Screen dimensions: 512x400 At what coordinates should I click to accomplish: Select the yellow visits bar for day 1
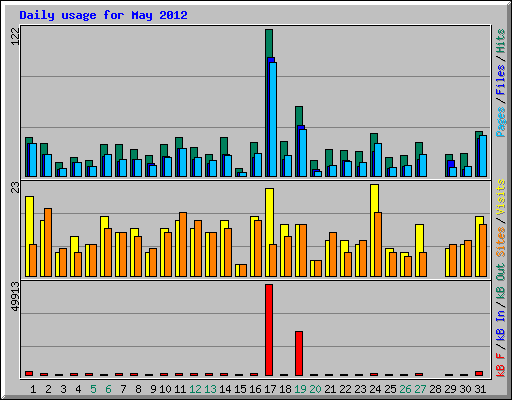point(29,220)
